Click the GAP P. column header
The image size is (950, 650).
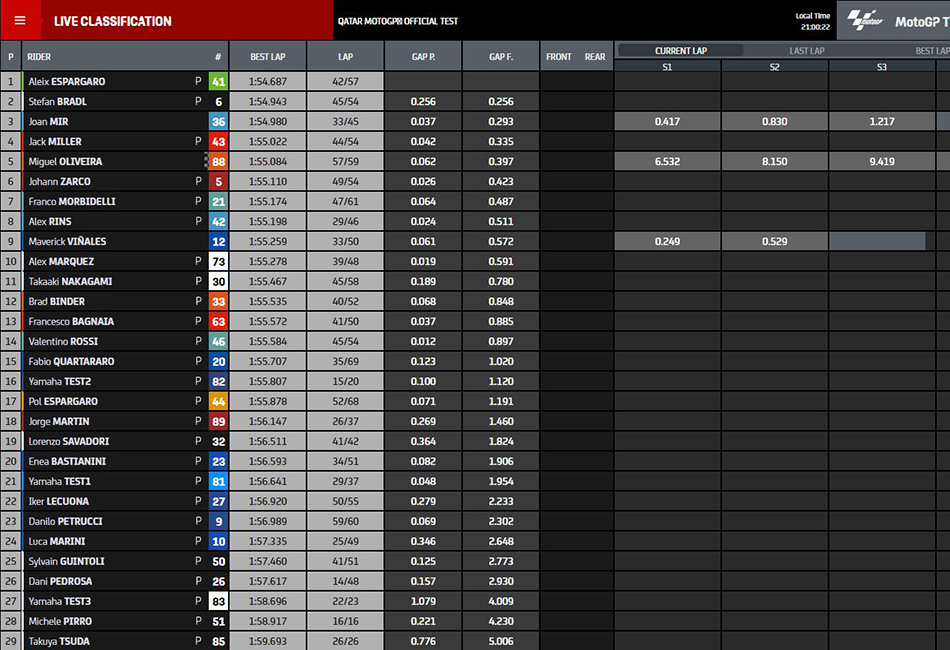coord(423,56)
